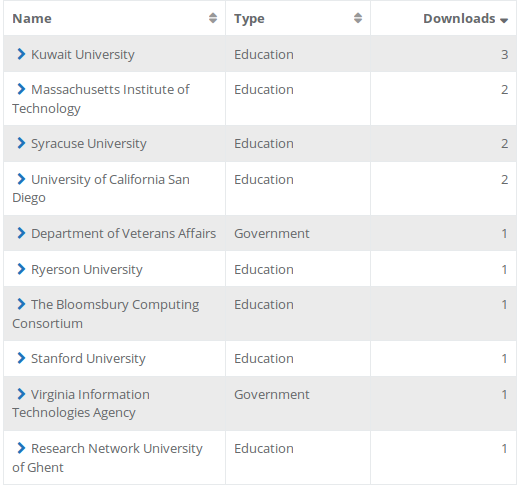Viewport: 519px width, 487px height.
Task: Expand University of California San Diego chevron
Action: click(x=21, y=179)
